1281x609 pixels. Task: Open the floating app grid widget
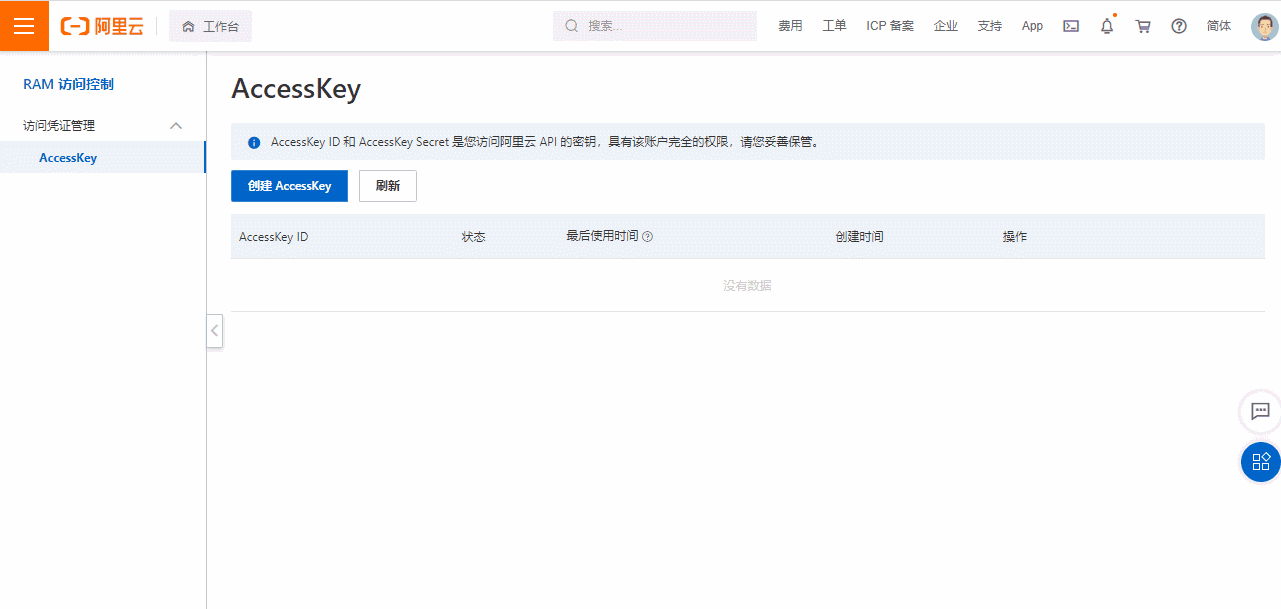coord(1260,462)
